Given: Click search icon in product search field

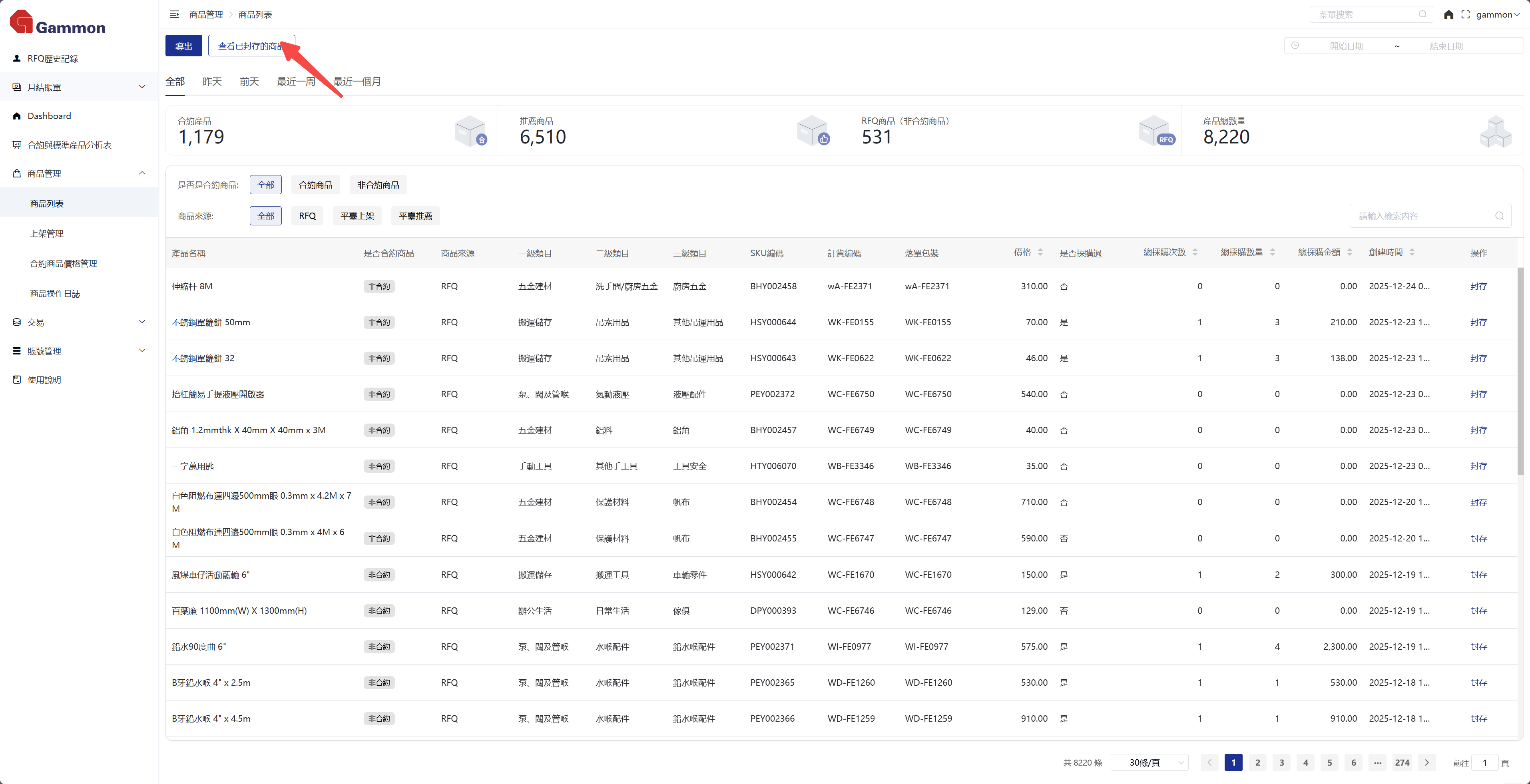Looking at the screenshot, I should 1499,216.
